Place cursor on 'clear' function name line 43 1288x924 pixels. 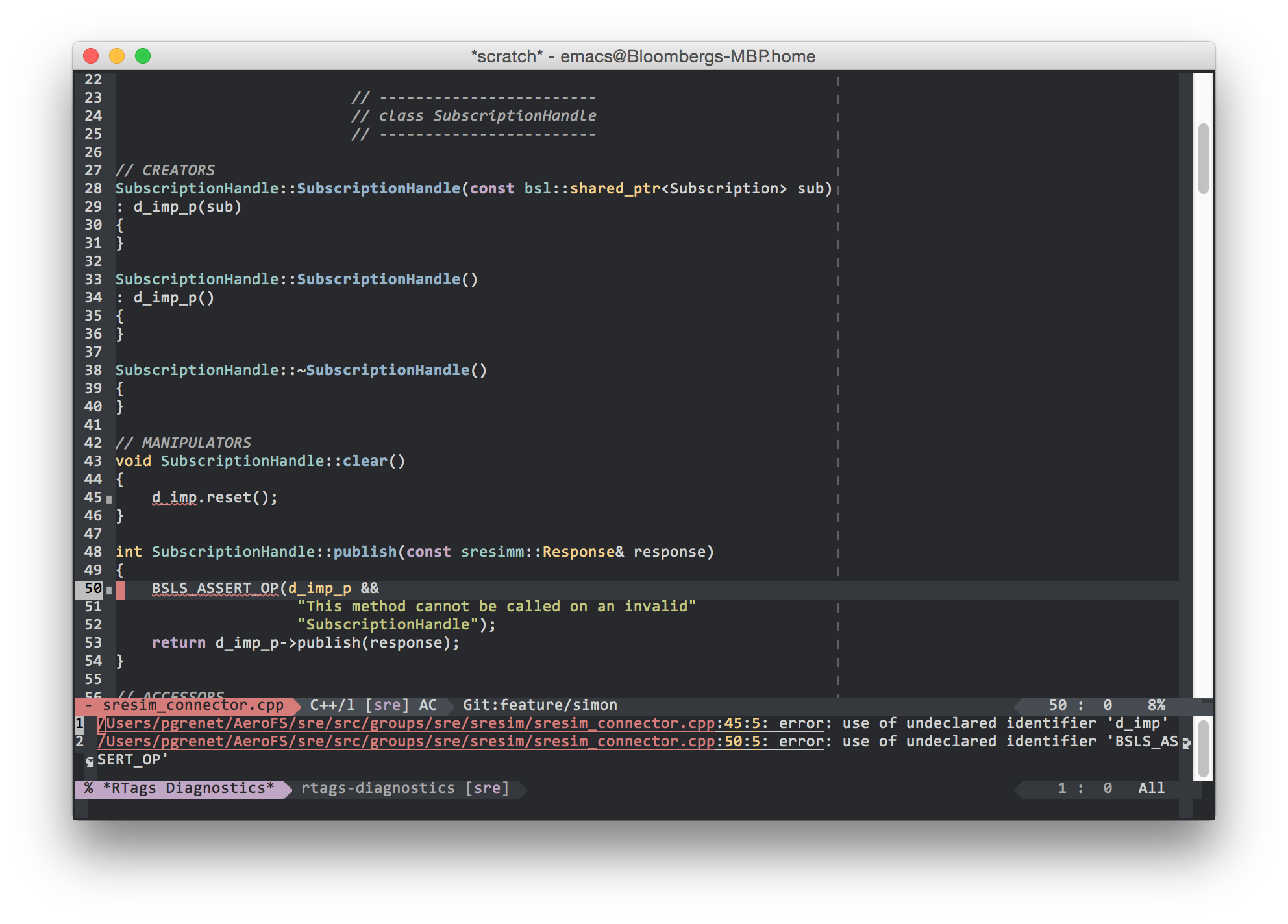pos(365,461)
